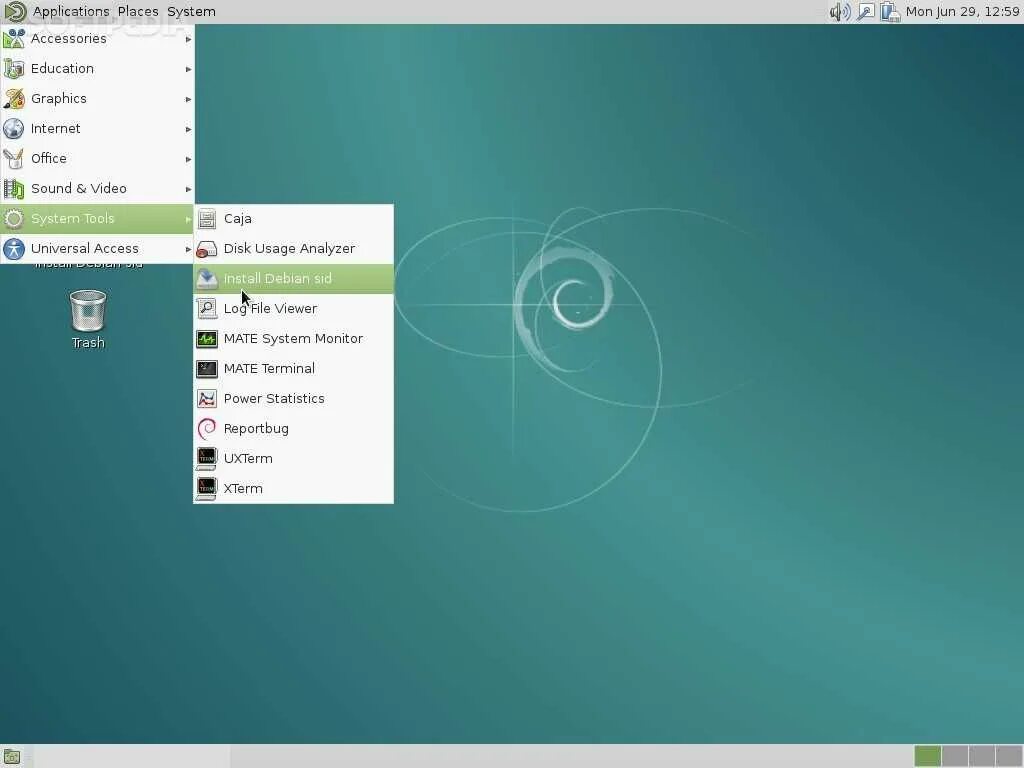1024x768 pixels.
Task: Choose Disk Usage Analyzer label
Action: [289, 249]
